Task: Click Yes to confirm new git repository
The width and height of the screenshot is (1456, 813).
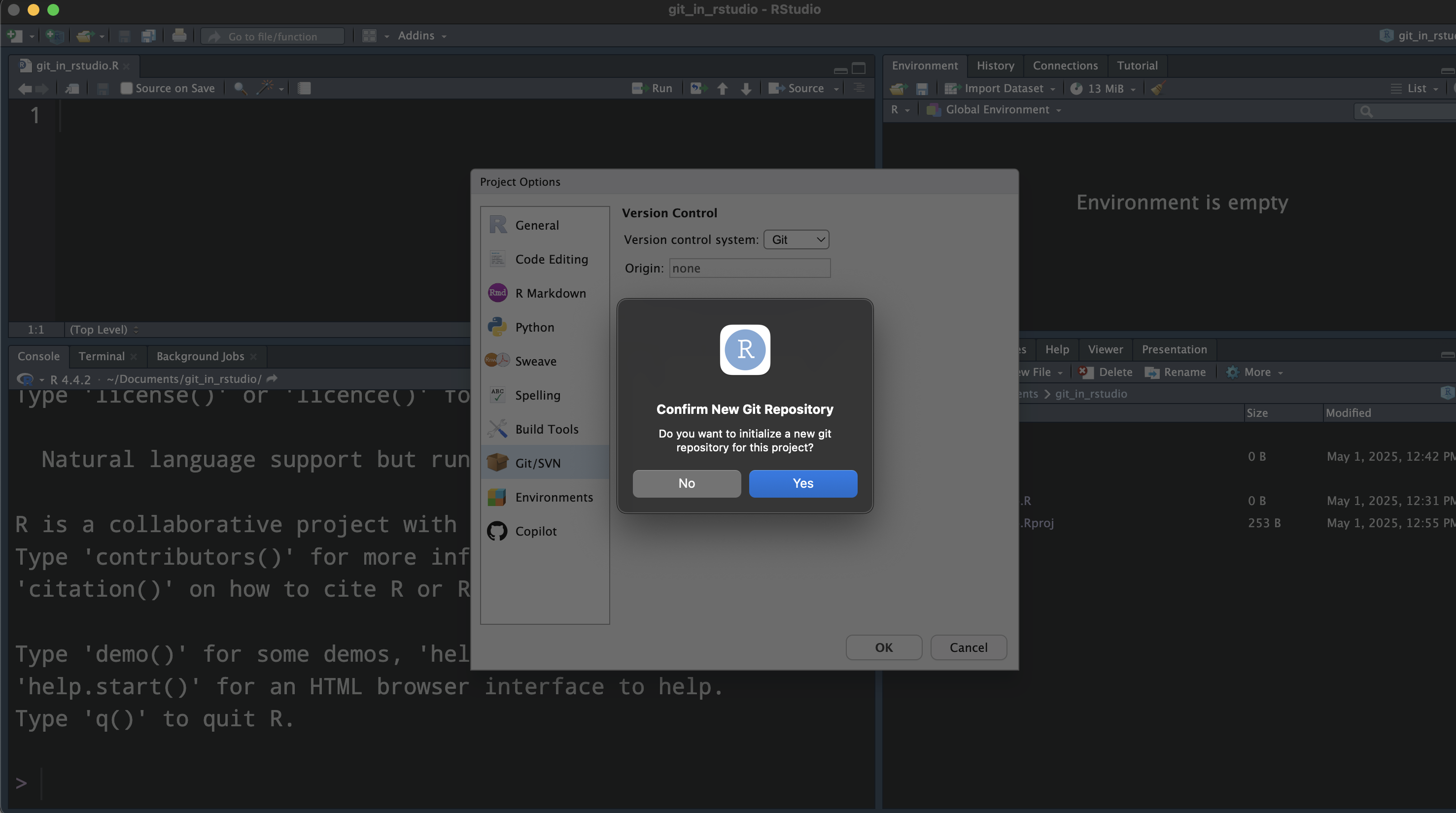Action: pos(802,483)
